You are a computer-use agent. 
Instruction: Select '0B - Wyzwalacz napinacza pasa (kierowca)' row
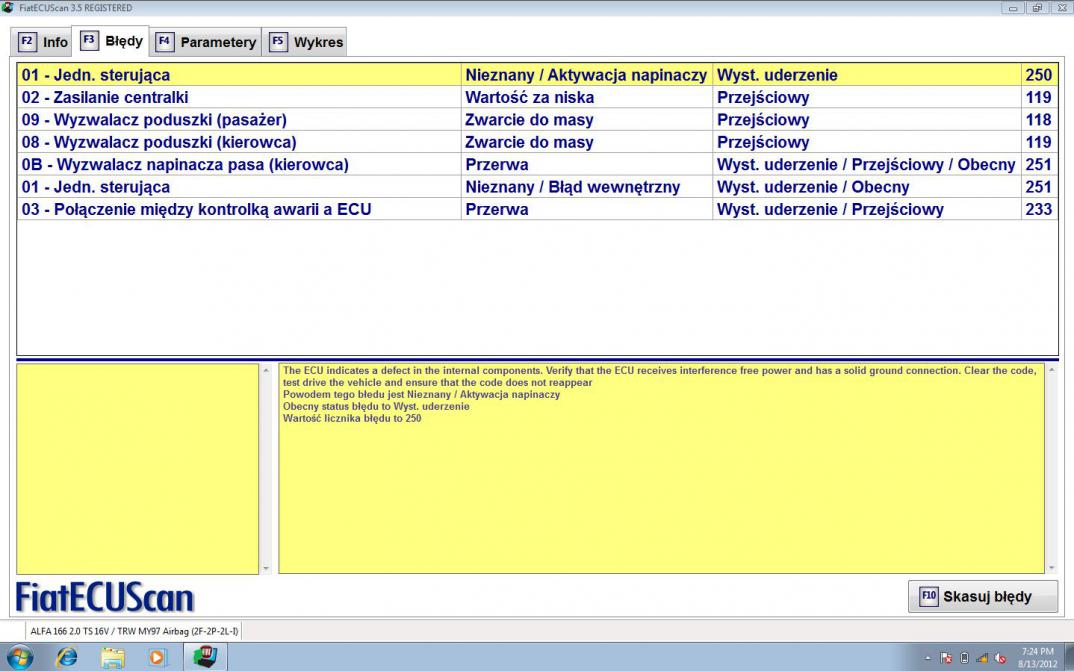pyautogui.click(x=537, y=164)
